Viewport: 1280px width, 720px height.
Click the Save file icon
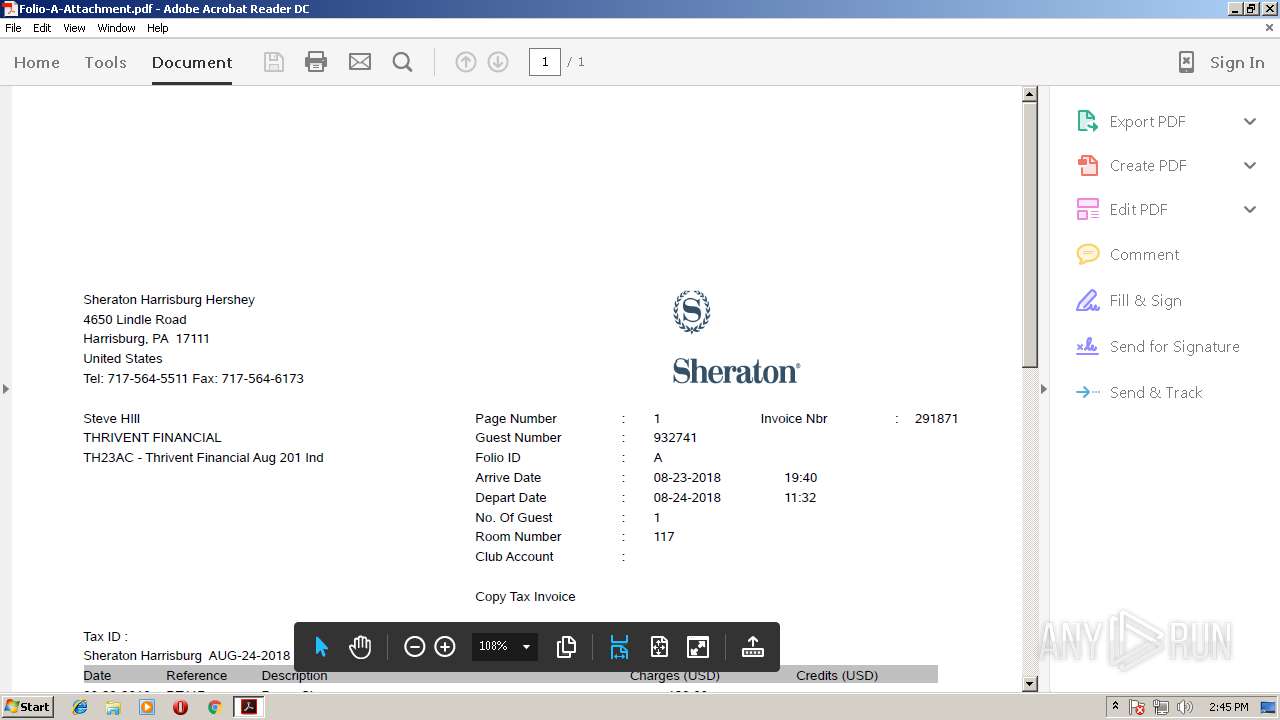click(x=273, y=62)
